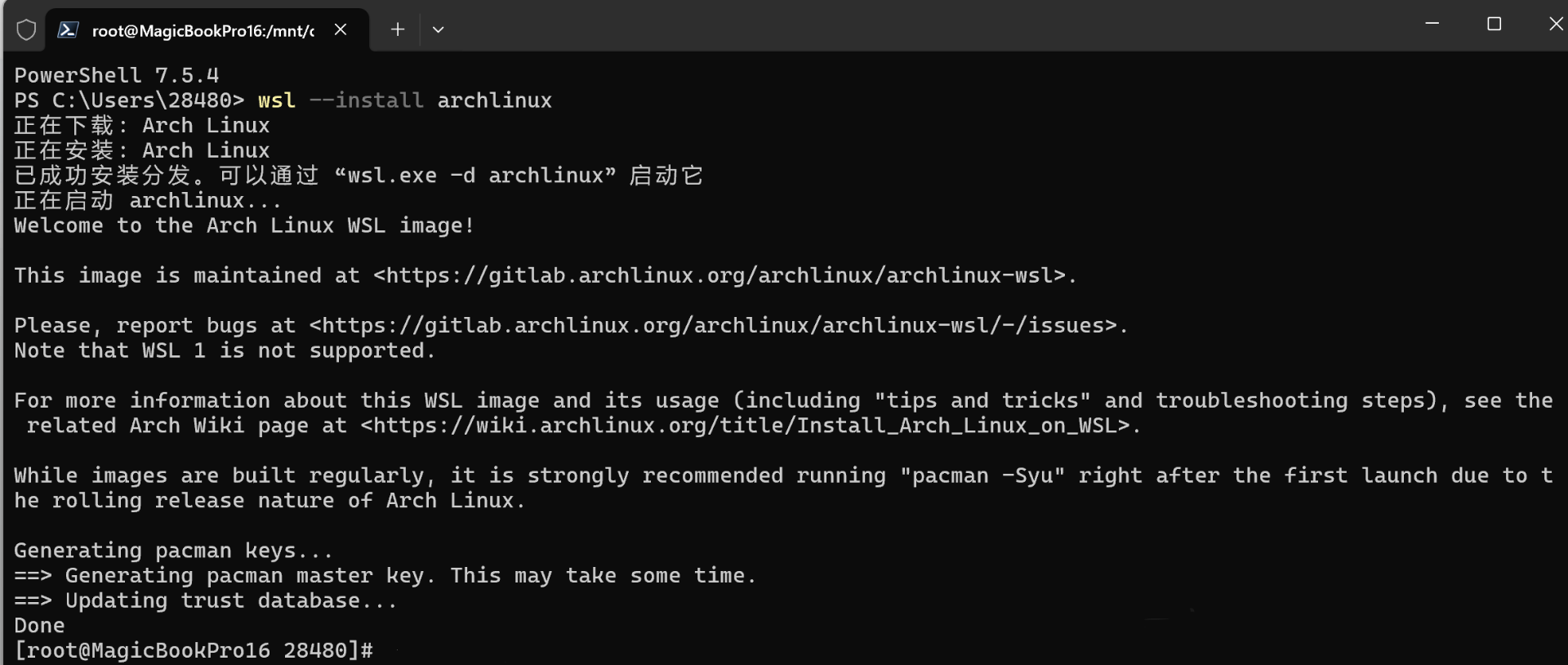This screenshot has height=665, width=1568.
Task: Maximize the terminal window
Action: 1494,24
